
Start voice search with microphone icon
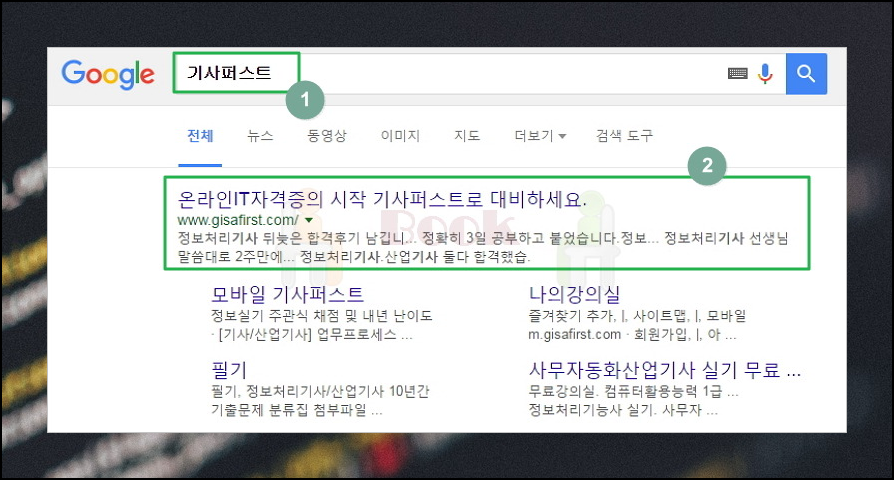click(765, 74)
